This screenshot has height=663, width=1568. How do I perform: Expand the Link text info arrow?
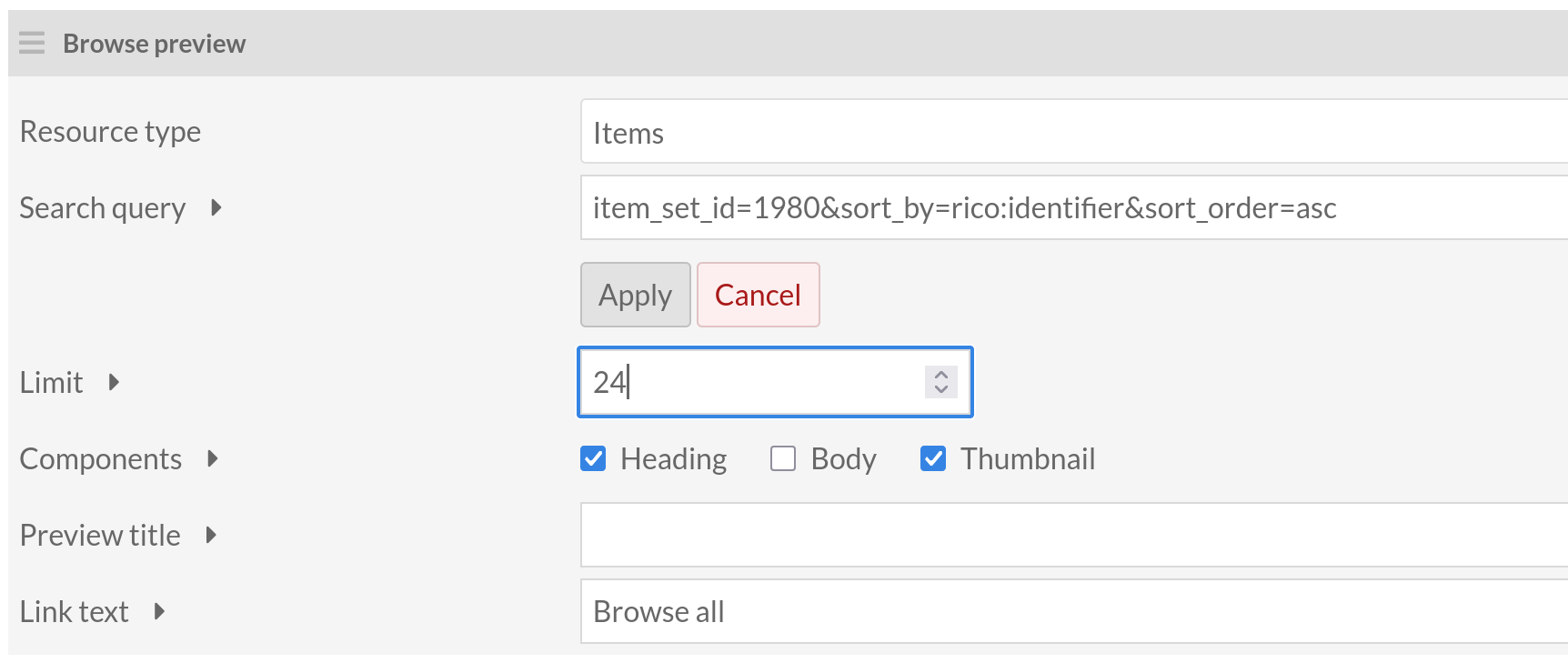160,611
